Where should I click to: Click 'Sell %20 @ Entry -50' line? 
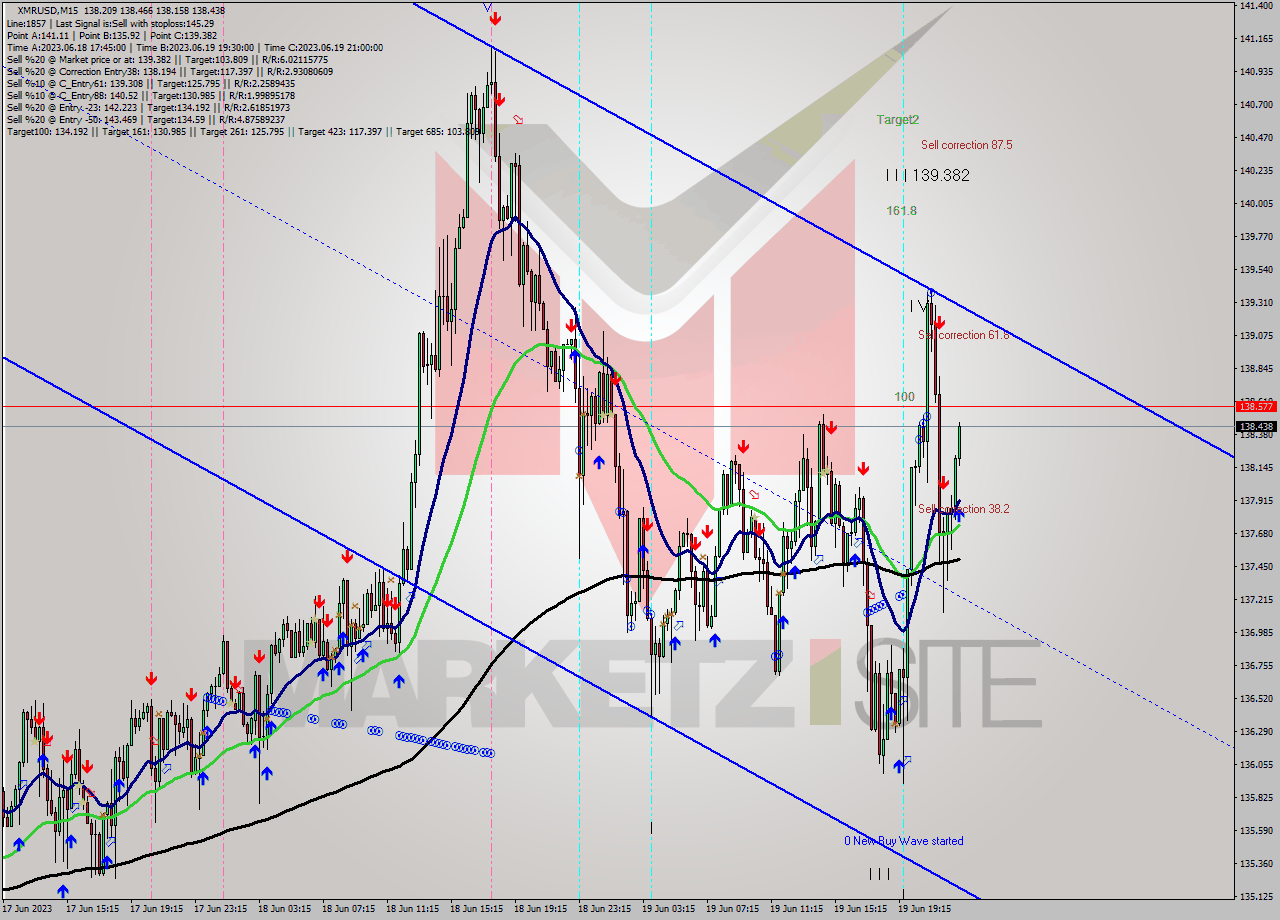pos(148,120)
